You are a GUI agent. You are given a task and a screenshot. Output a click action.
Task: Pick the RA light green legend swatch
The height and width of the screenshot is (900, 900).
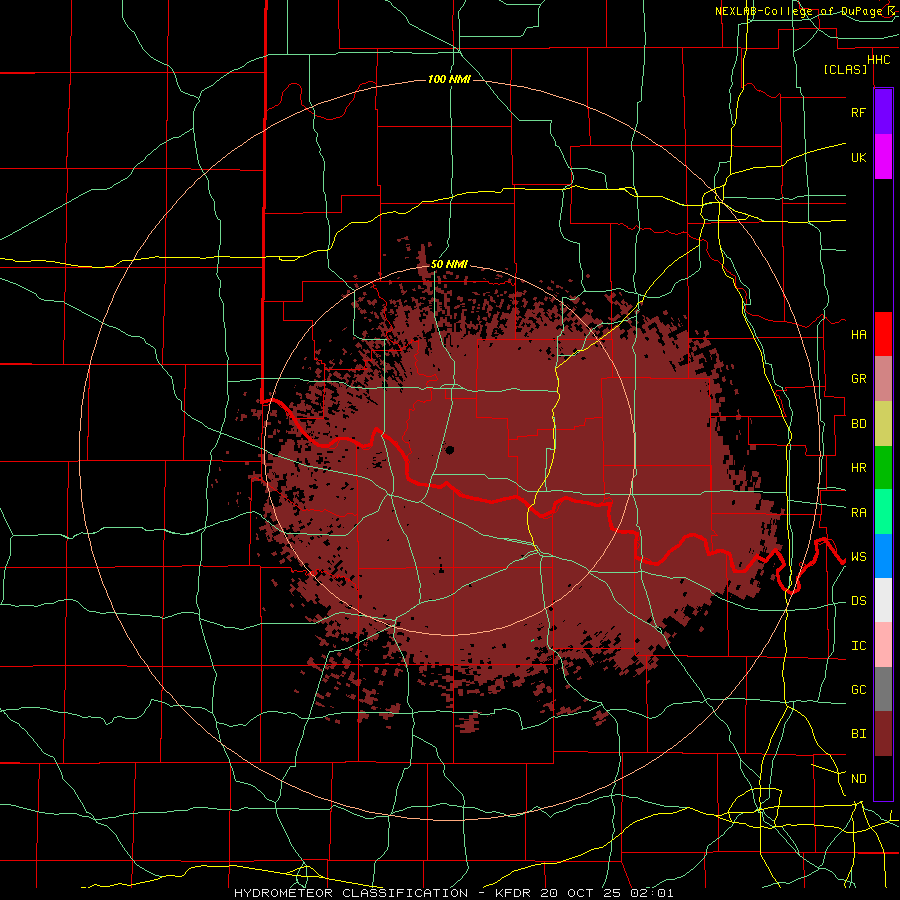click(883, 512)
